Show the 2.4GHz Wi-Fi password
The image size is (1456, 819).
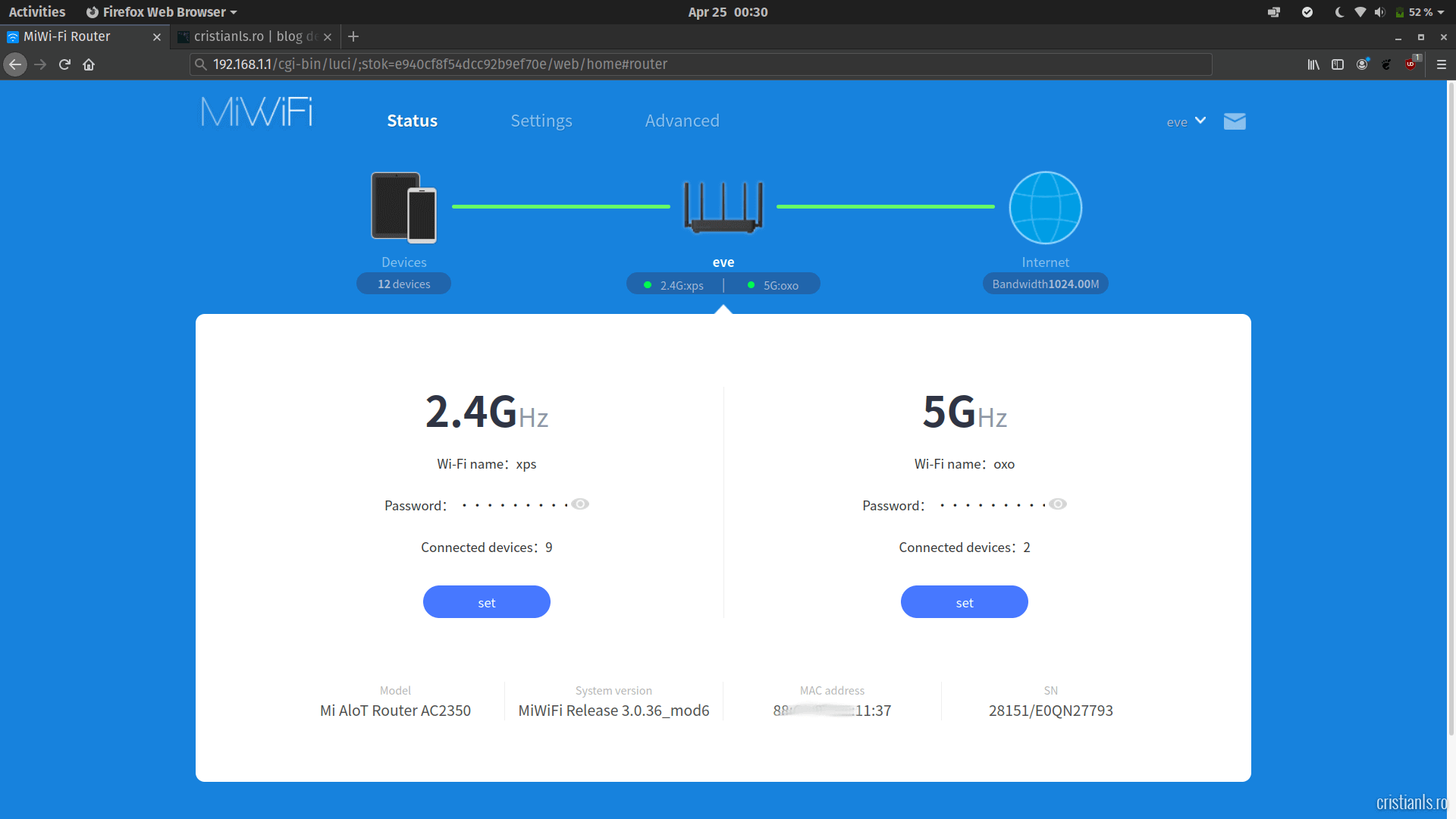580,504
